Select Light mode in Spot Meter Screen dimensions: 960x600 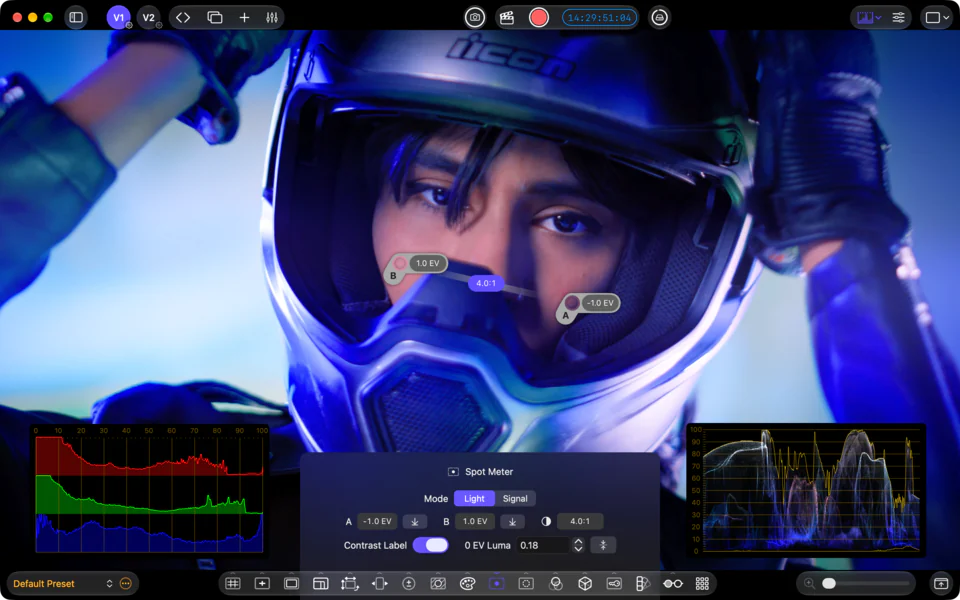(x=474, y=498)
